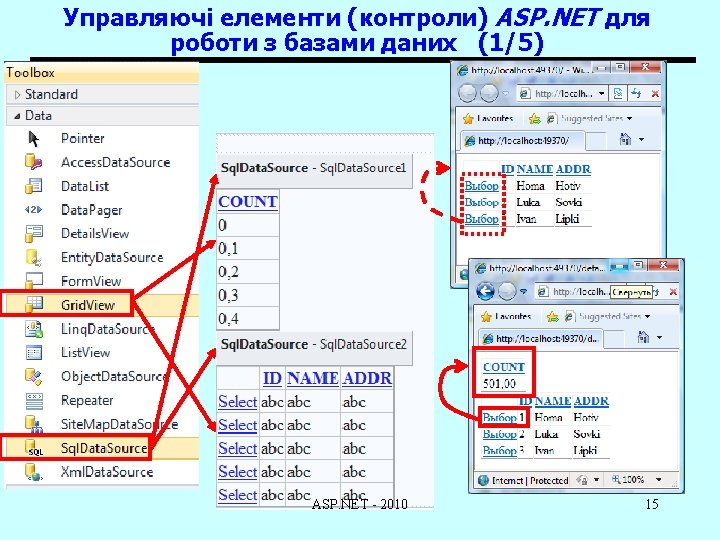Click the Toolbox panel title
Image resolution: width=720 pixels, height=540 pixels.
click(30, 73)
